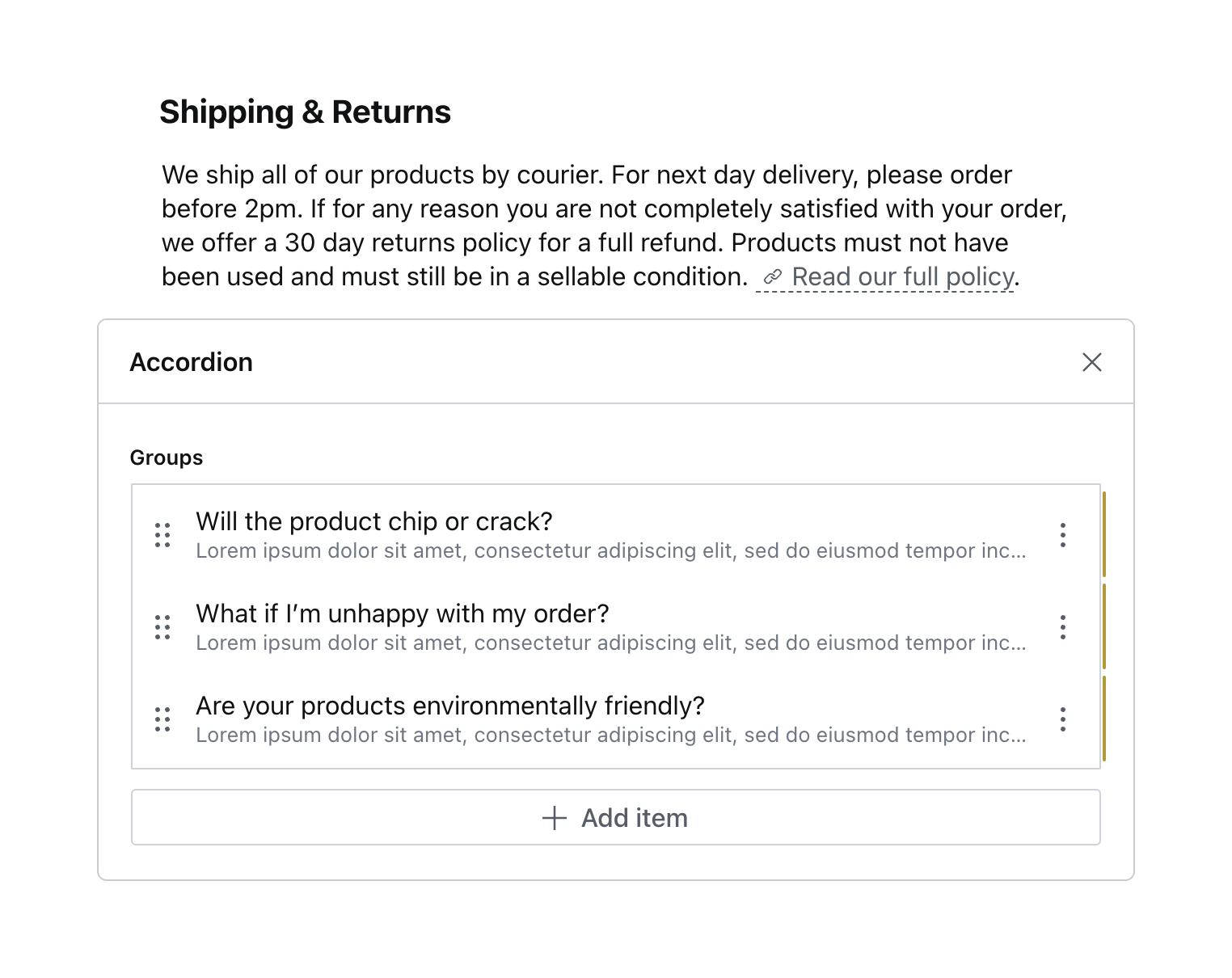The image size is (1232, 978).
Task: Click the yellow marker bar beside the first item
Action: (1103, 533)
